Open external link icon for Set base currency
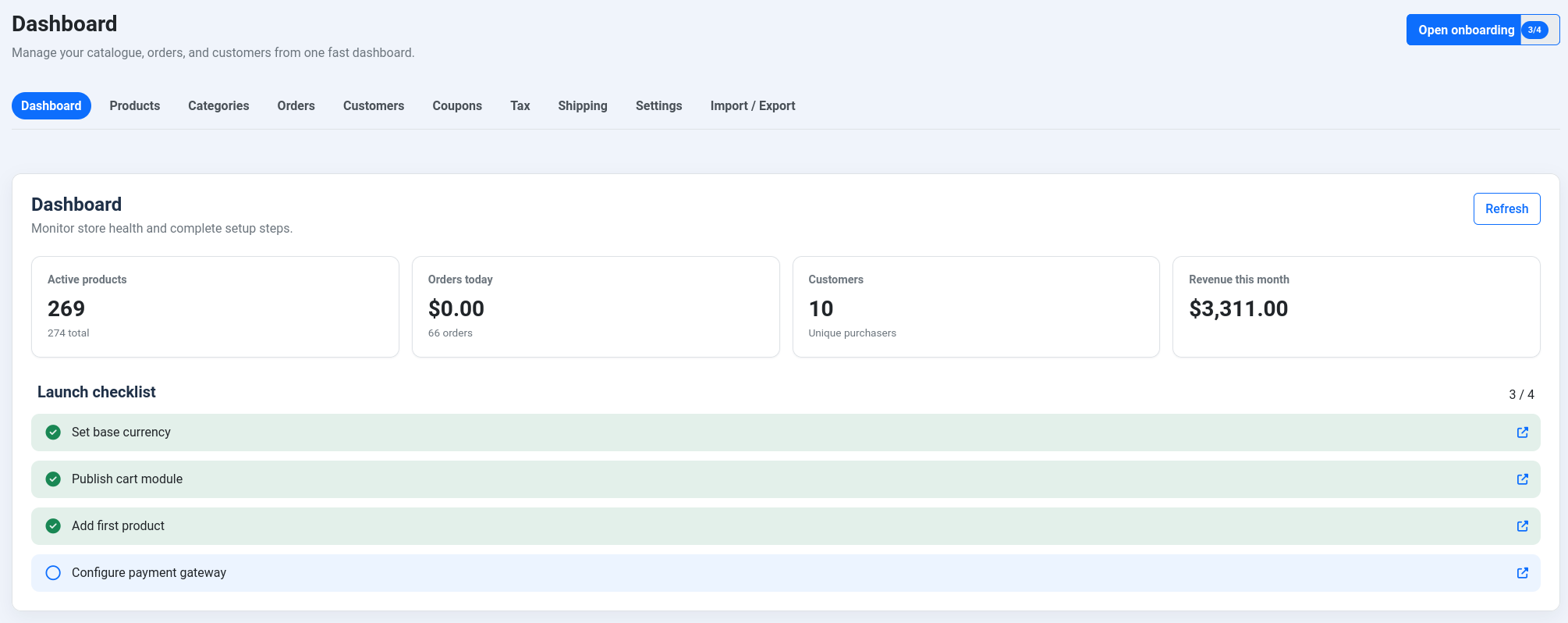Image resolution: width=1568 pixels, height=623 pixels. click(x=1522, y=433)
